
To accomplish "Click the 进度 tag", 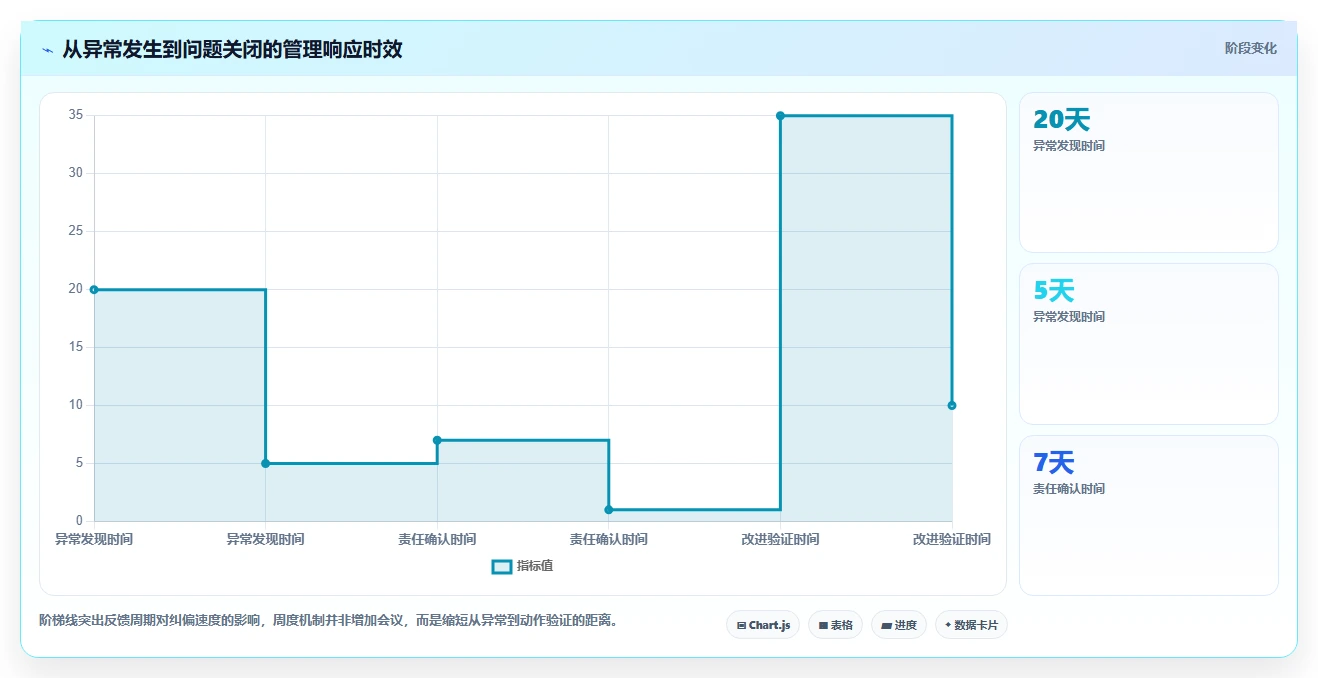I will click(899, 625).
